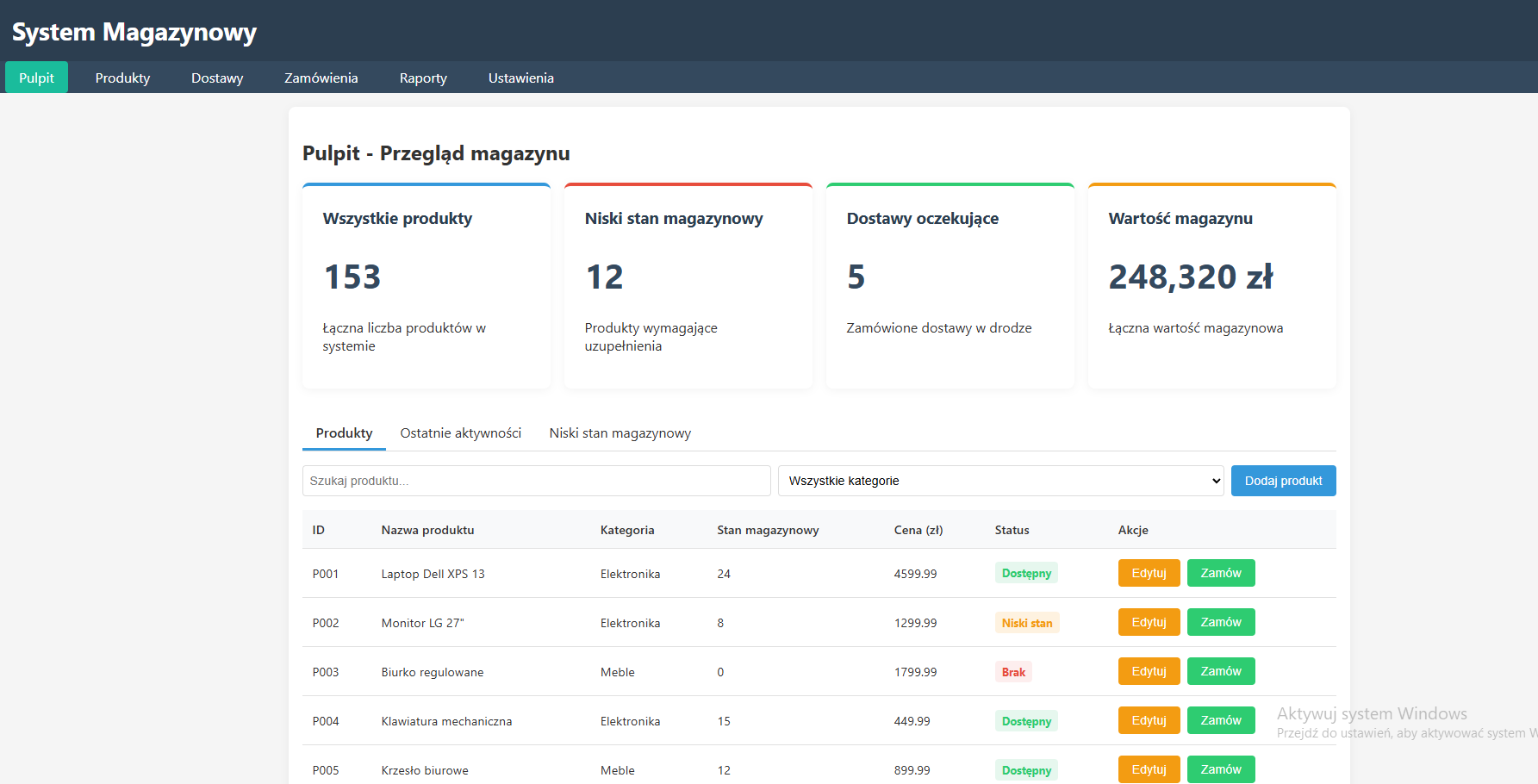1538x784 pixels.
Task: Open Ustawienia settings page
Action: 520,78
